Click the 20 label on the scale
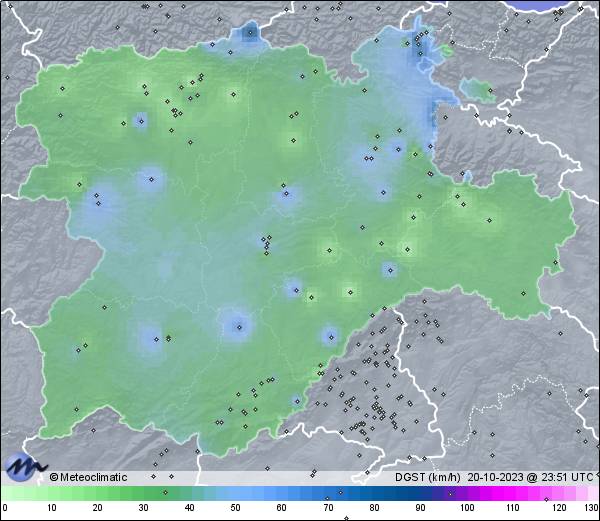Screen dimensions: 600x521 click(x=98, y=508)
